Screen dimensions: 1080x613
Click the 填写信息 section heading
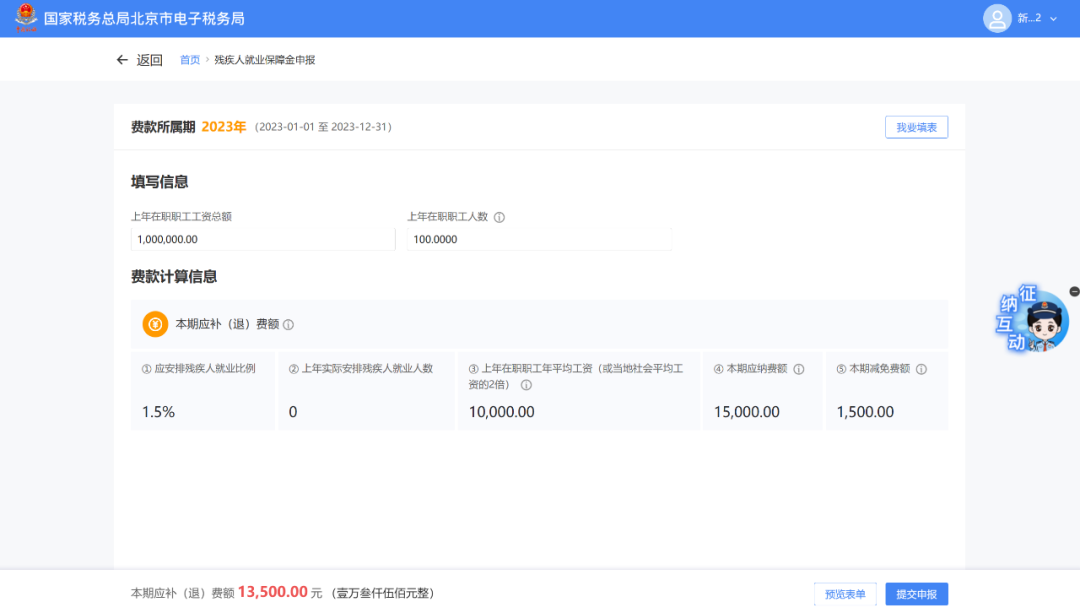coord(159,182)
